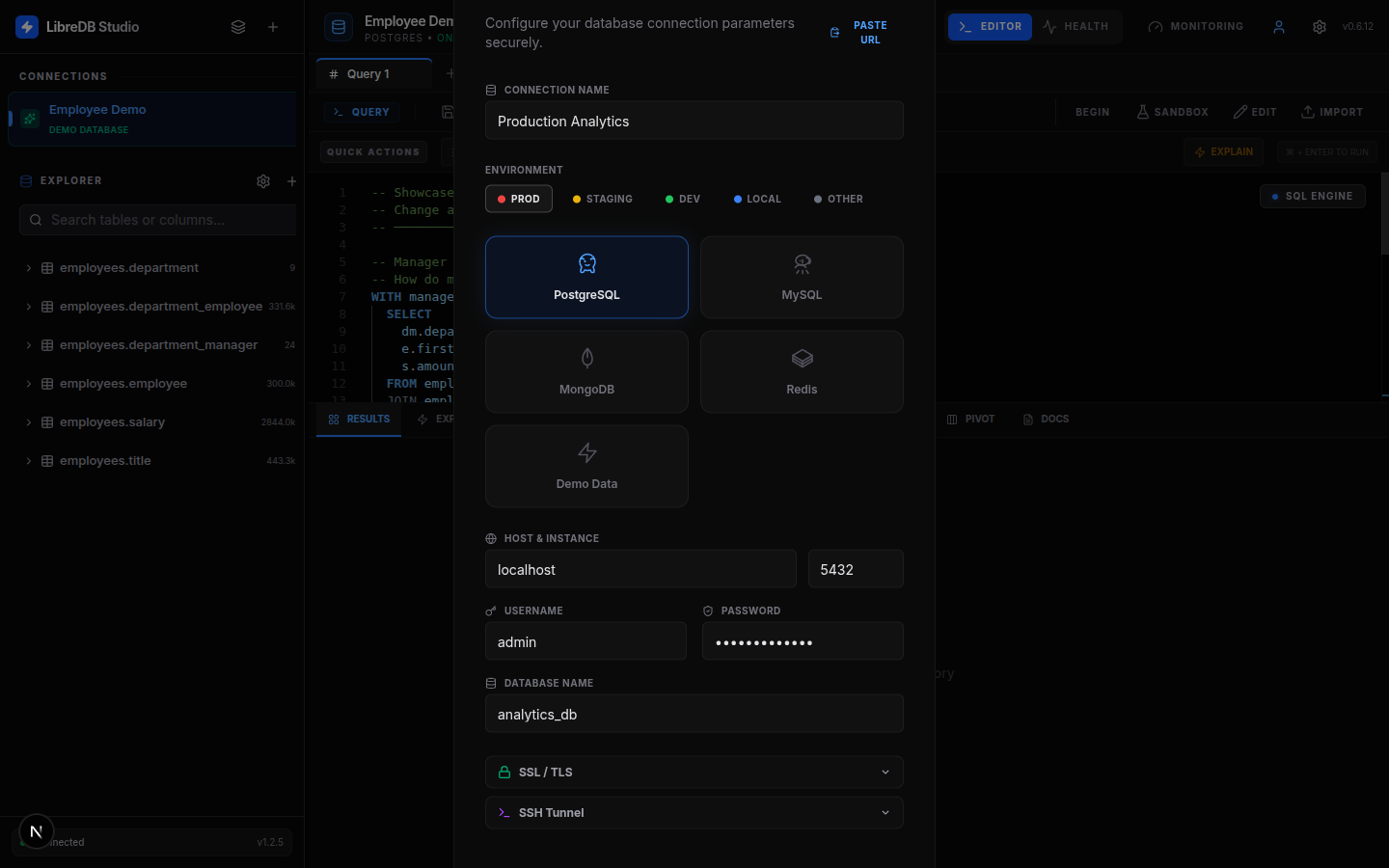This screenshot has width=1389, height=868.
Task: Click the Employee Demo database icon in header
Action: [x=339, y=27]
